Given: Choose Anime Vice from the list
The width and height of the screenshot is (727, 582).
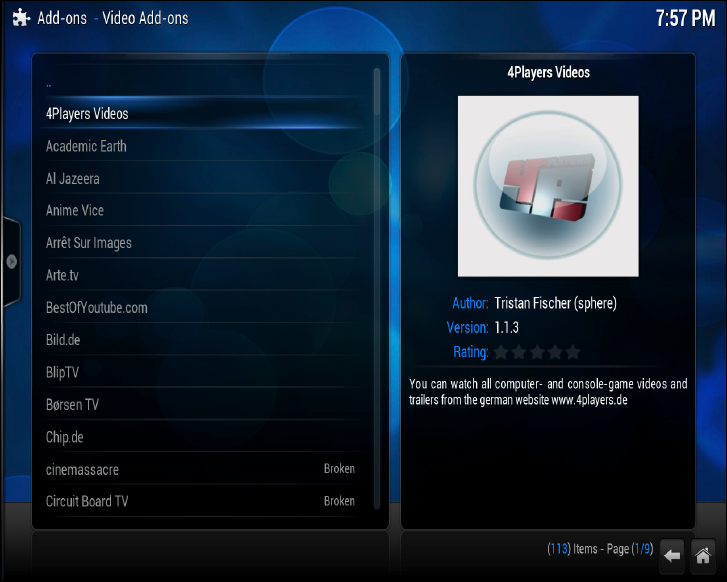Looking at the screenshot, I should pyautogui.click(x=204, y=211).
